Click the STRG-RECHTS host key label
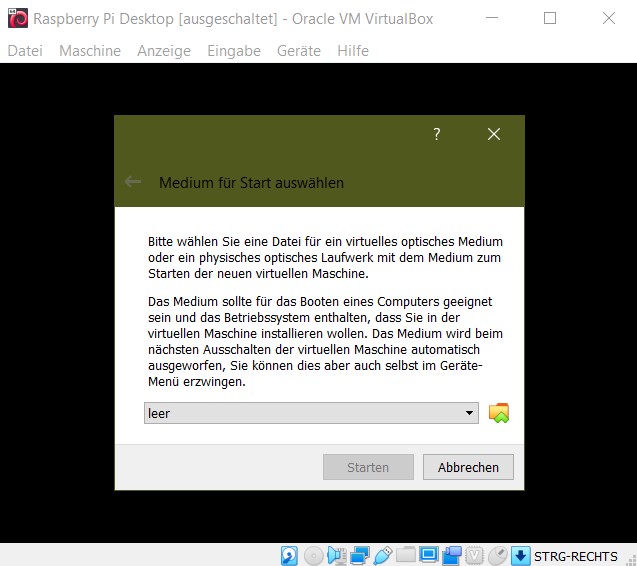 [575, 556]
